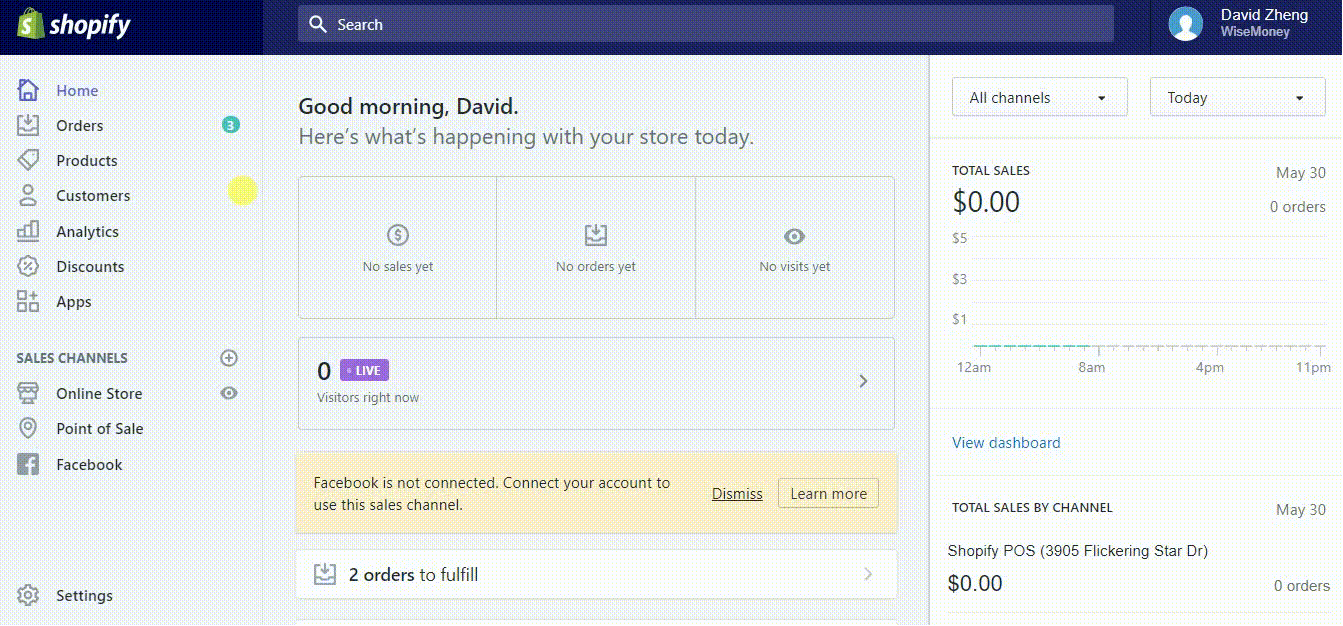
Task: Go to Home in sidebar
Action: [x=77, y=90]
